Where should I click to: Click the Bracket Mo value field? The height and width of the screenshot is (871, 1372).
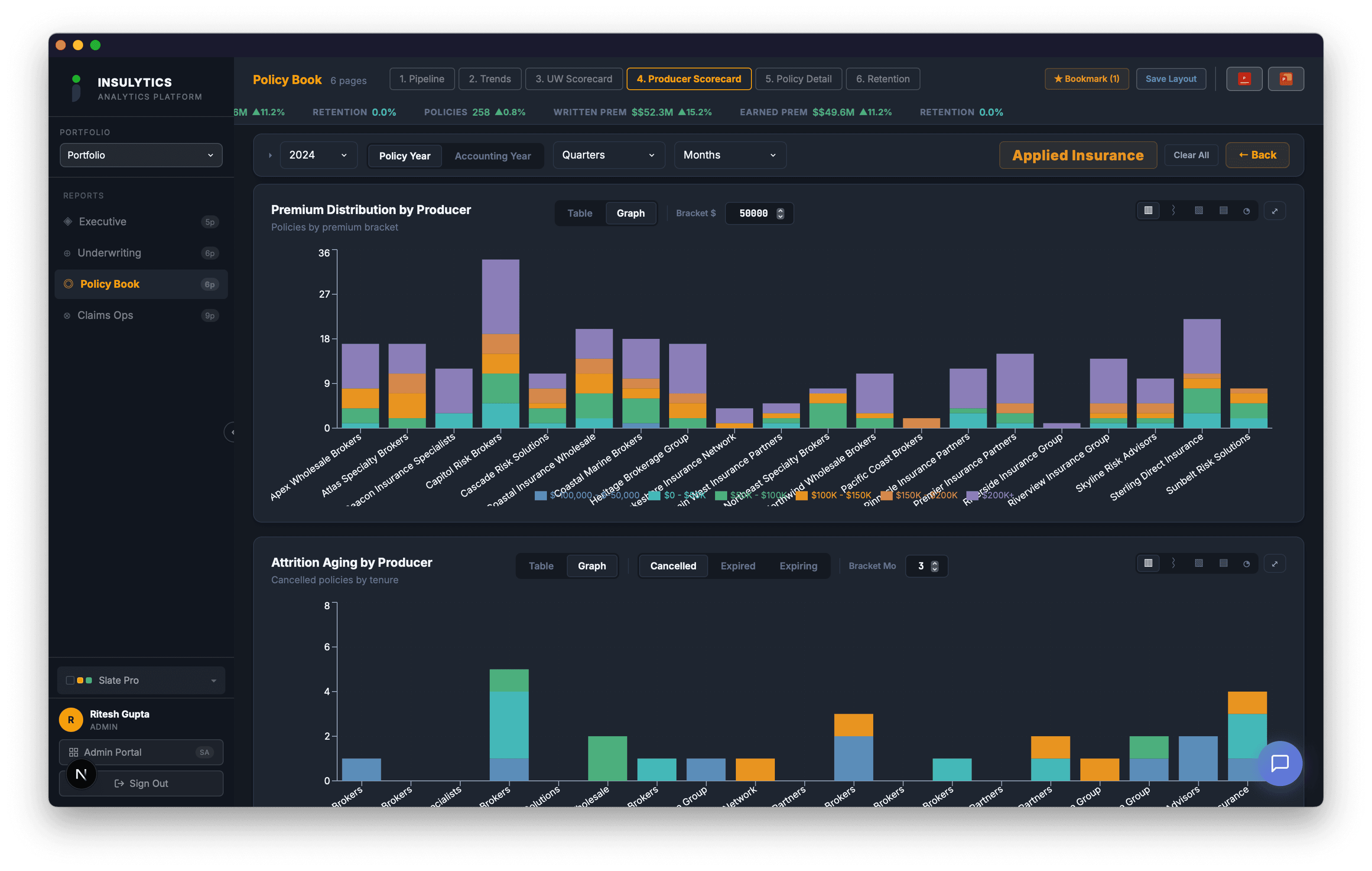click(926, 565)
